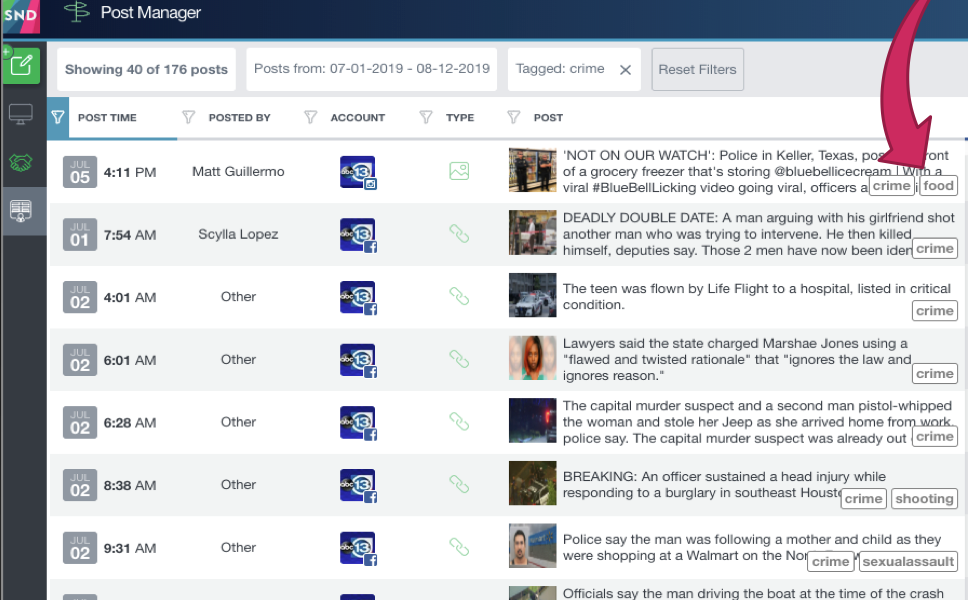Open thumbnail of Marshae Jones post
Viewport: 968px width, 600px height.
click(x=532, y=358)
